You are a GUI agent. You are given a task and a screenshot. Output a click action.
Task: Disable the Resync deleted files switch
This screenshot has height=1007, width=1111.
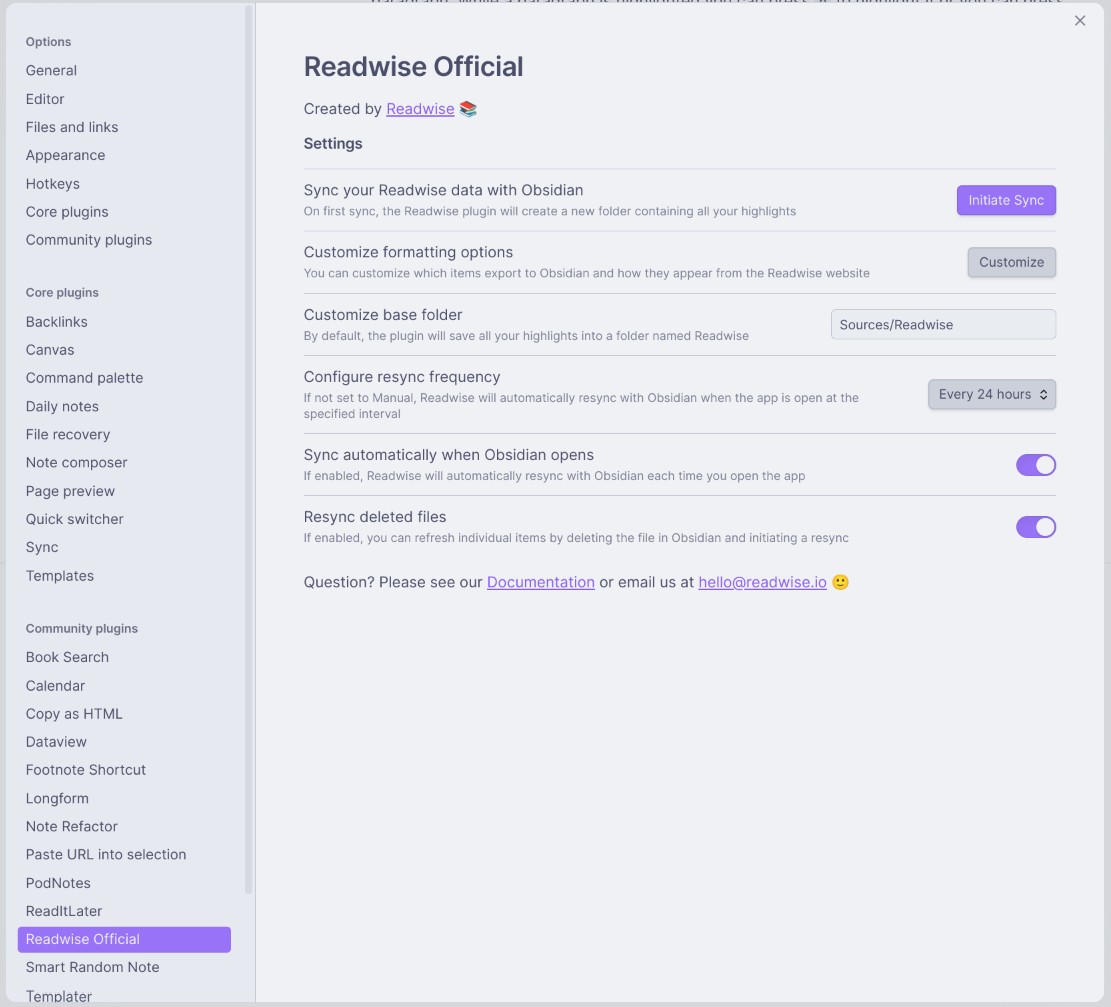1035,527
